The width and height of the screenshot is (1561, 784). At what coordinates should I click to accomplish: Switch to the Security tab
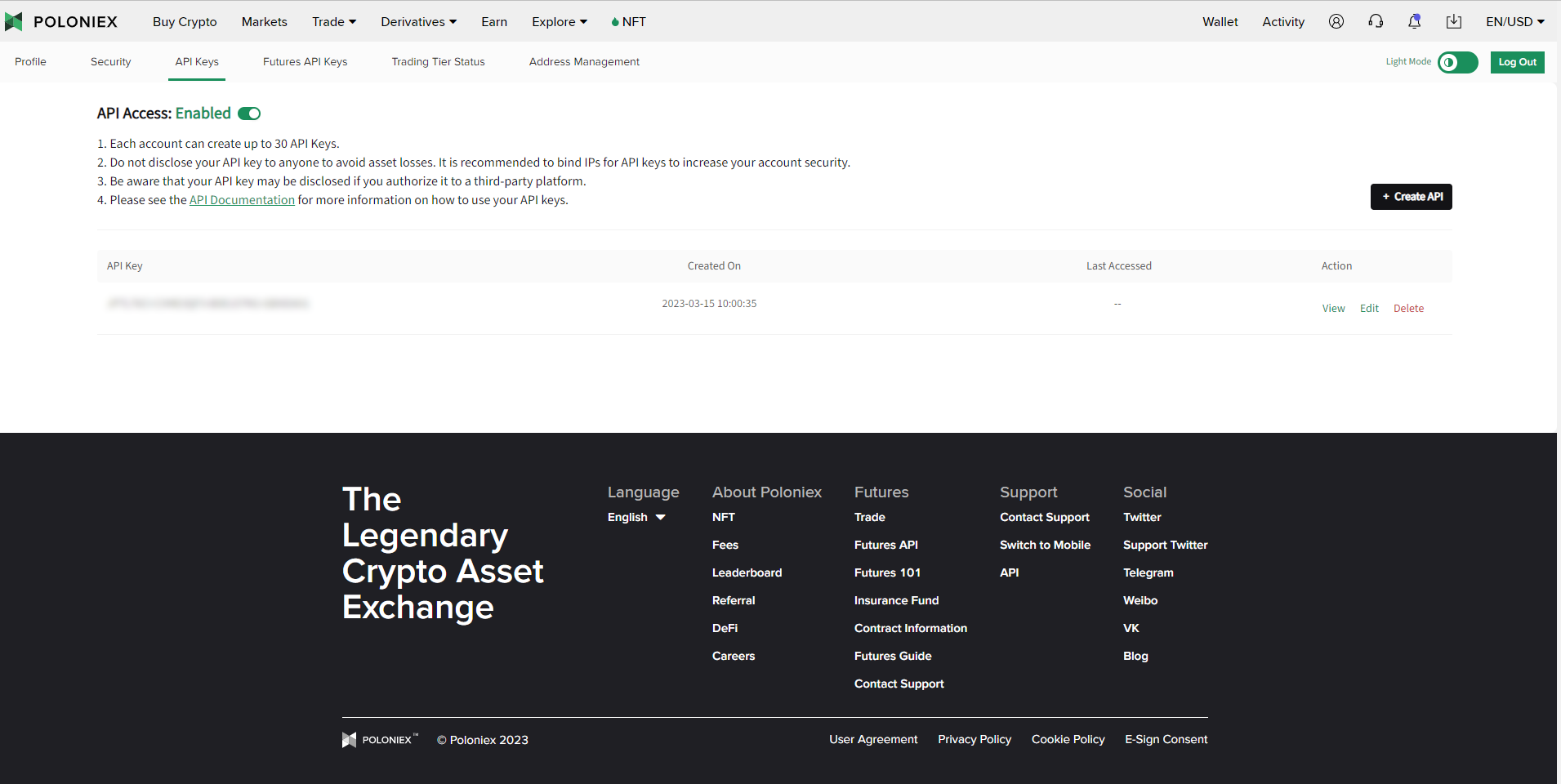[x=111, y=62]
